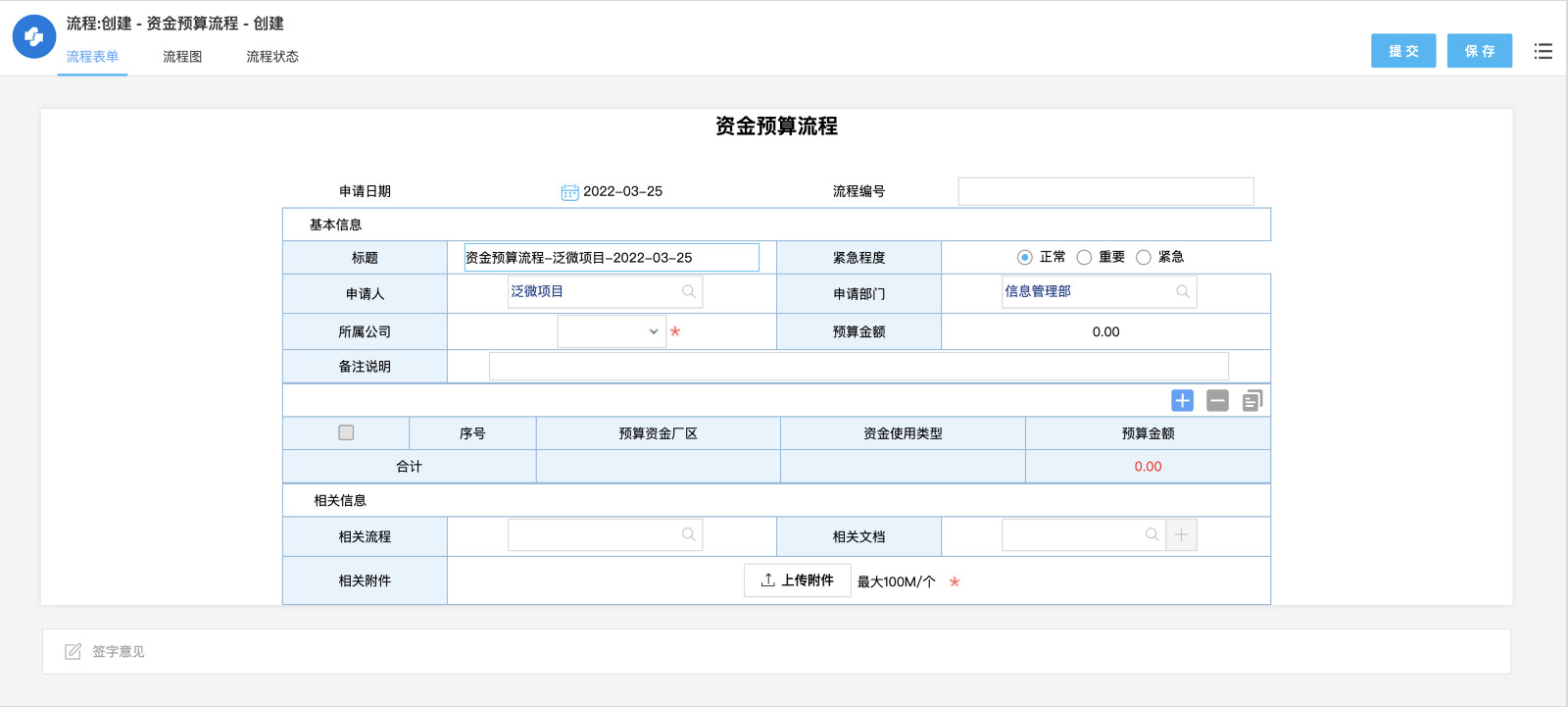
Task: Click the search icon in 申请部门 field
Action: point(1183,291)
